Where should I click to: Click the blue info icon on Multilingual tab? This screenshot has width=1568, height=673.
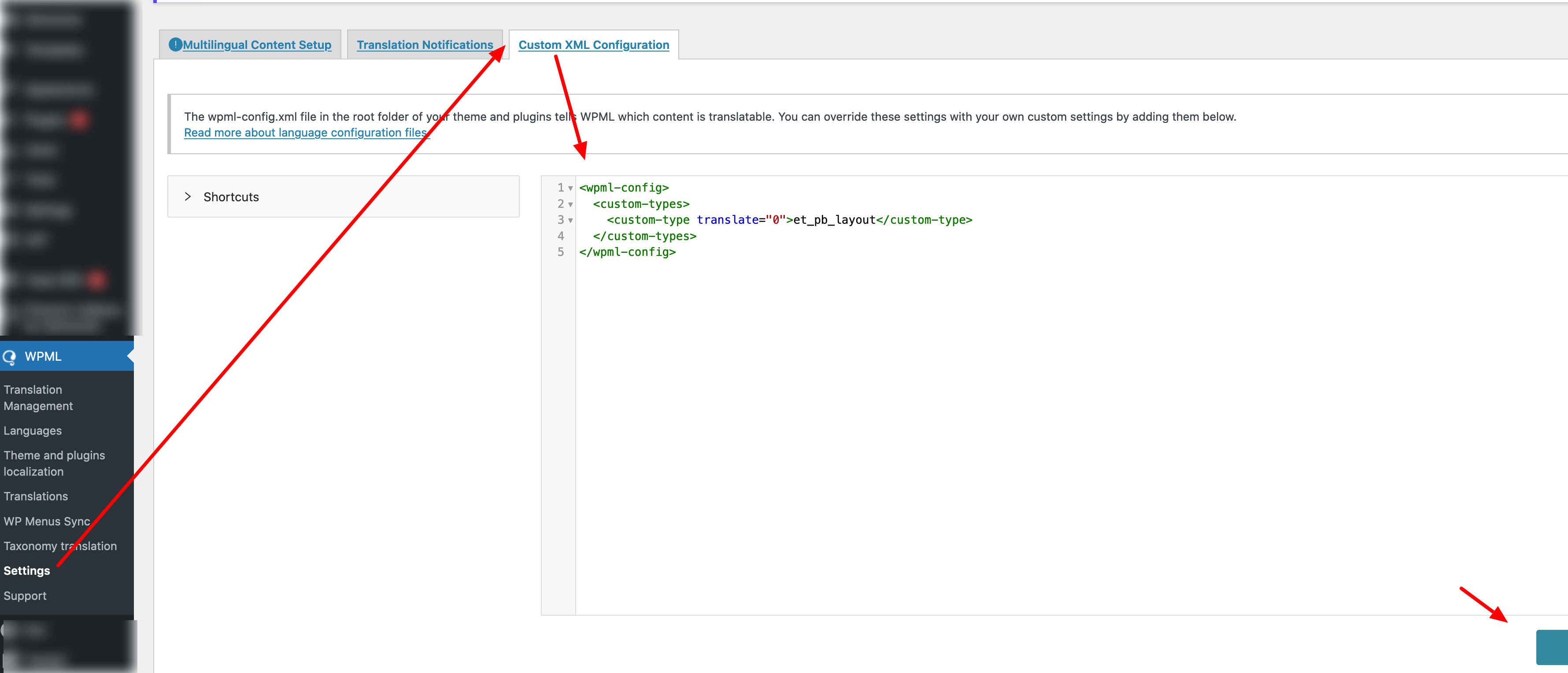click(175, 44)
